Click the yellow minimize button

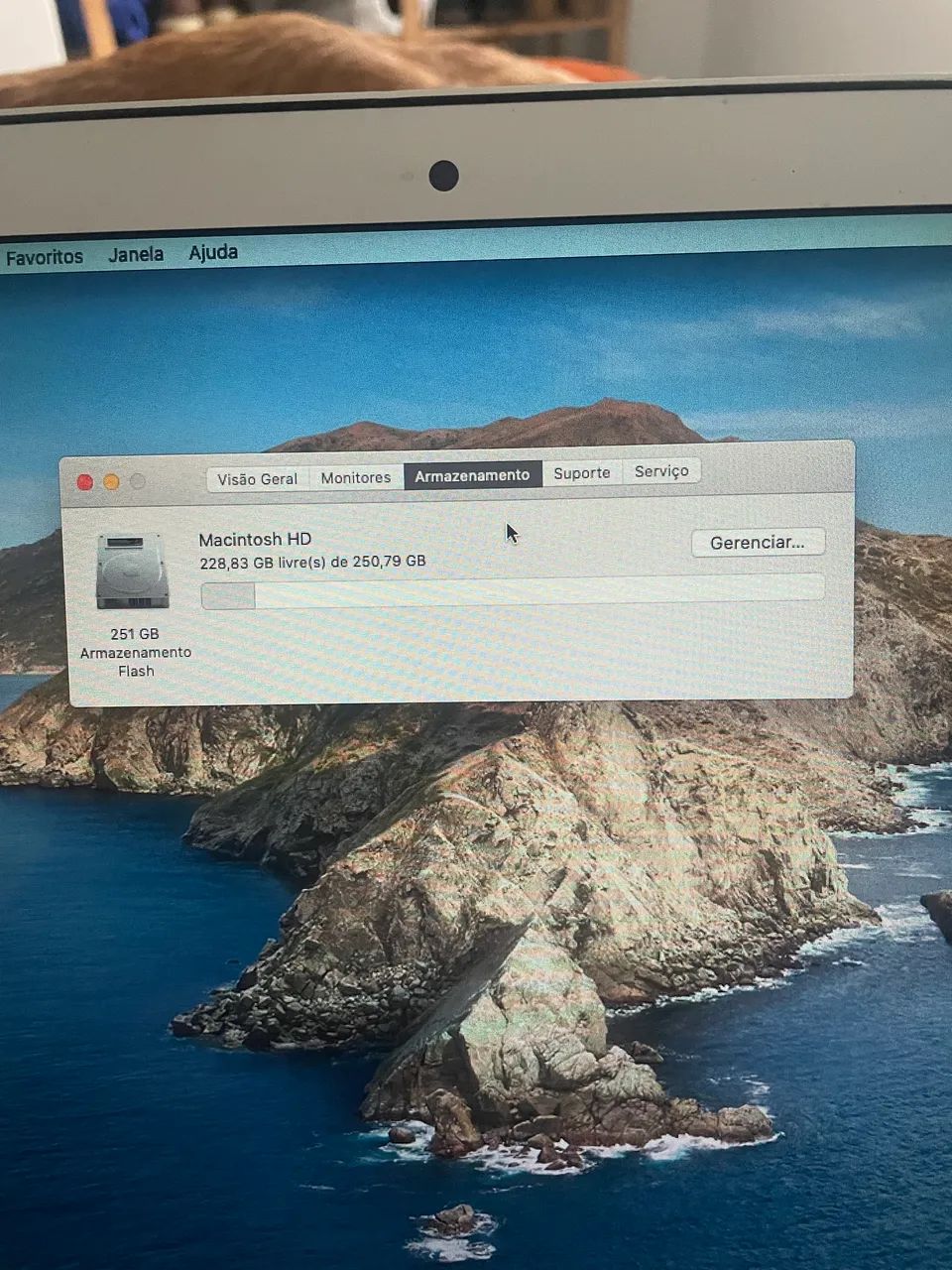click(111, 480)
